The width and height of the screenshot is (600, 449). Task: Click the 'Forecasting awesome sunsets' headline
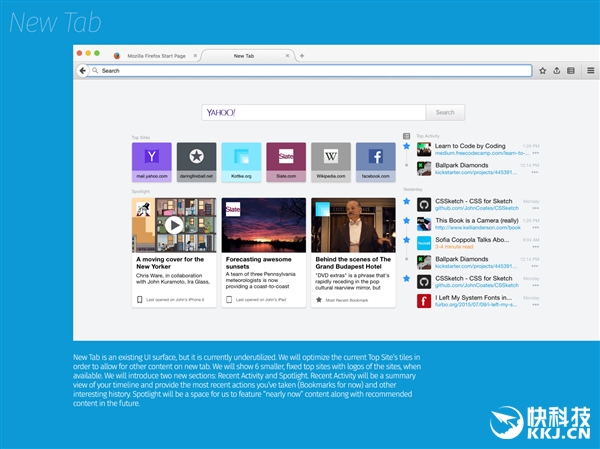click(258, 263)
